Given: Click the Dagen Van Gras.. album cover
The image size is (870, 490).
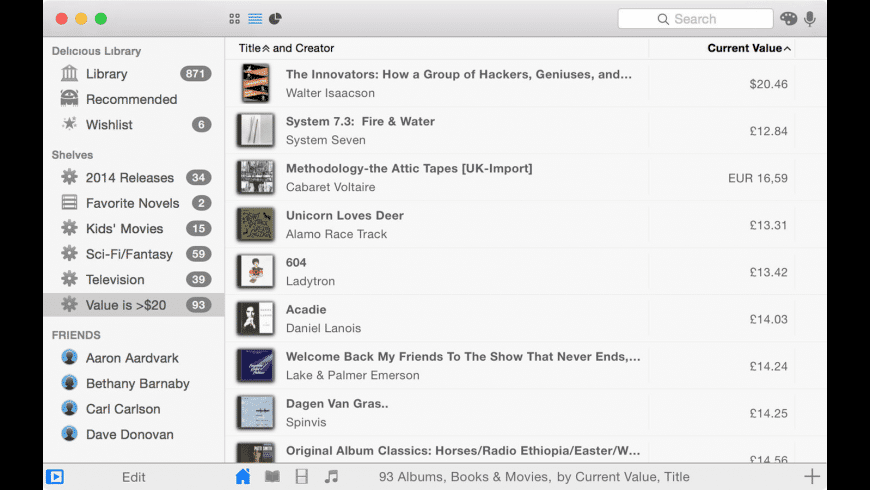Looking at the screenshot, I should point(256,413).
